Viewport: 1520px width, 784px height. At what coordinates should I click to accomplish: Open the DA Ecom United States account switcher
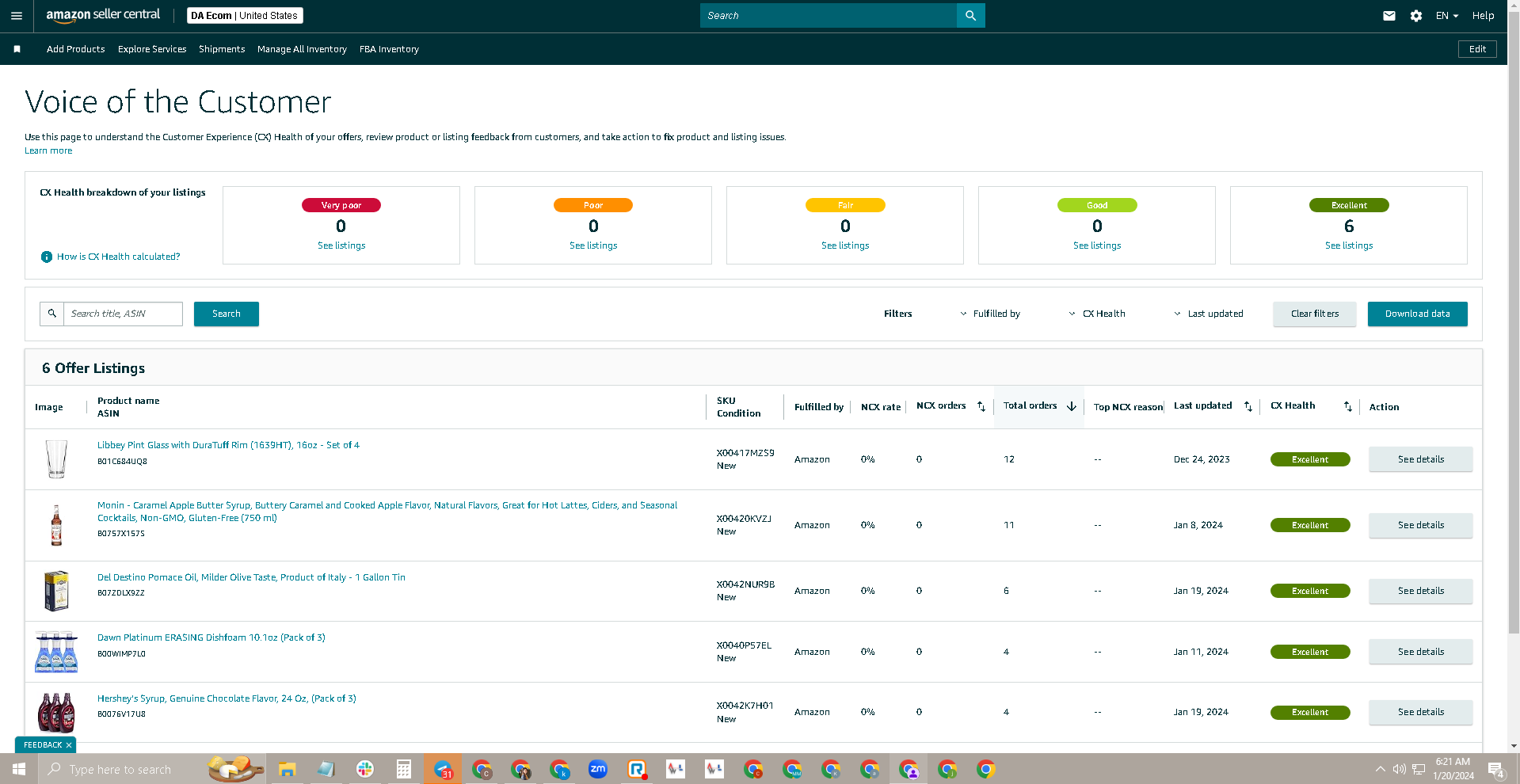click(x=245, y=16)
